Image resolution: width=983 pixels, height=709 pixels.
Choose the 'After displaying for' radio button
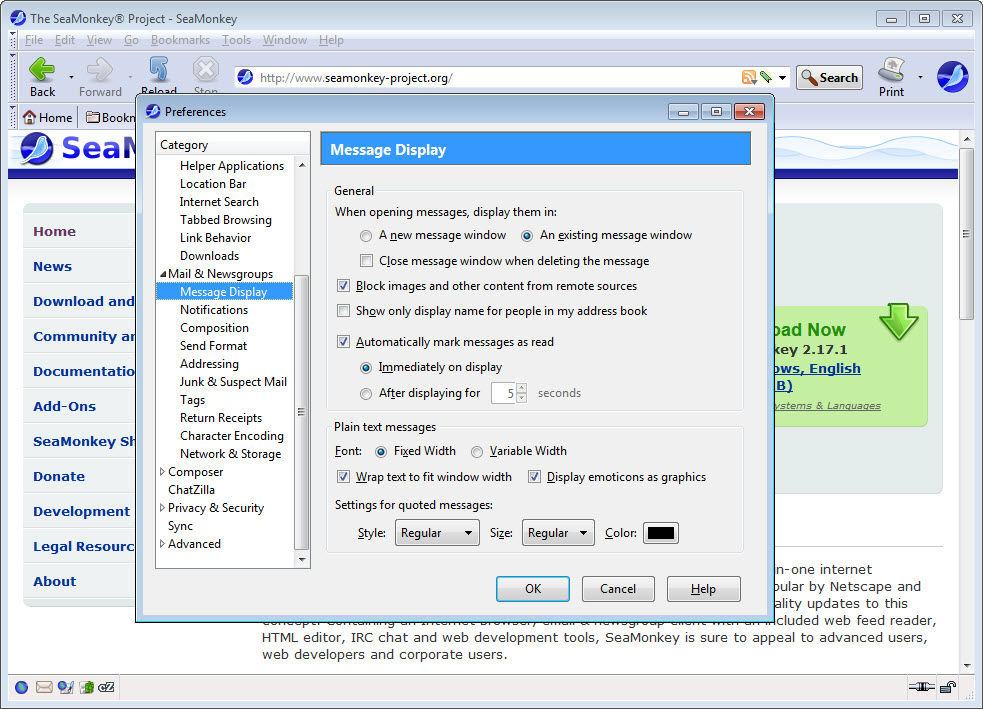pyautogui.click(x=365, y=394)
